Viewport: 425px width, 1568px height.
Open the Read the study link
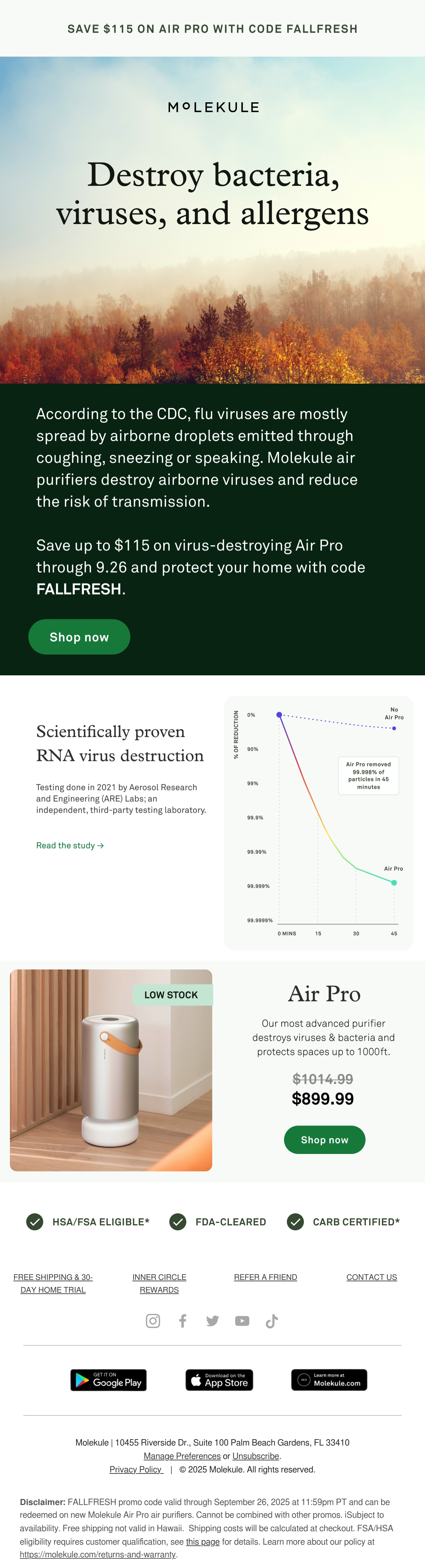pyautogui.click(x=70, y=846)
